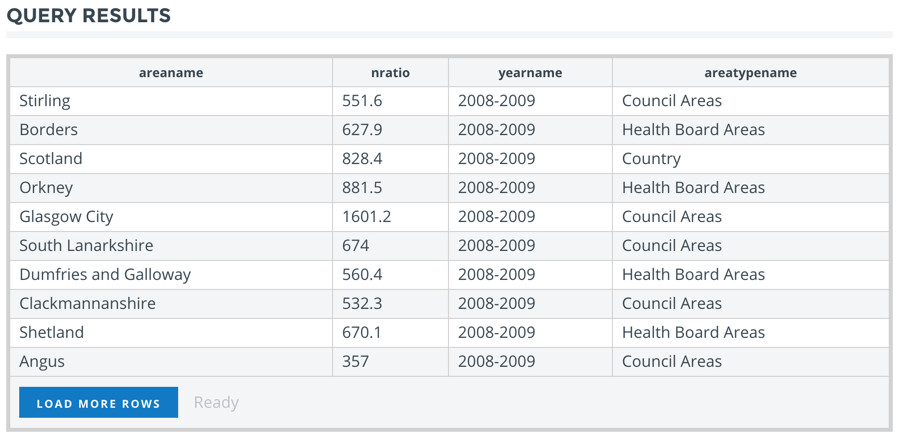This screenshot has height=447, width=901.
Task: Click the Orkney area name cell
Action: [171, 188]
